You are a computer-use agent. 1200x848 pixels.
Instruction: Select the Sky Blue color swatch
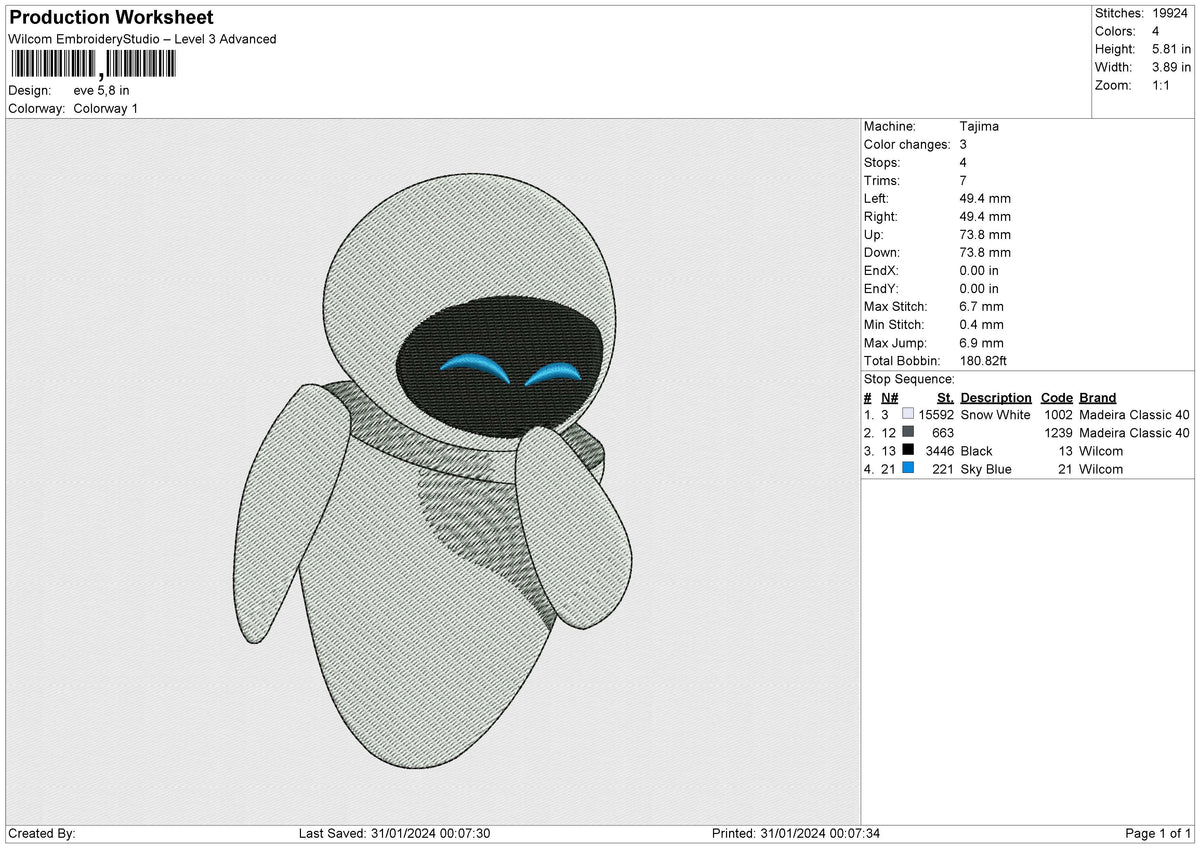(908, 468)
